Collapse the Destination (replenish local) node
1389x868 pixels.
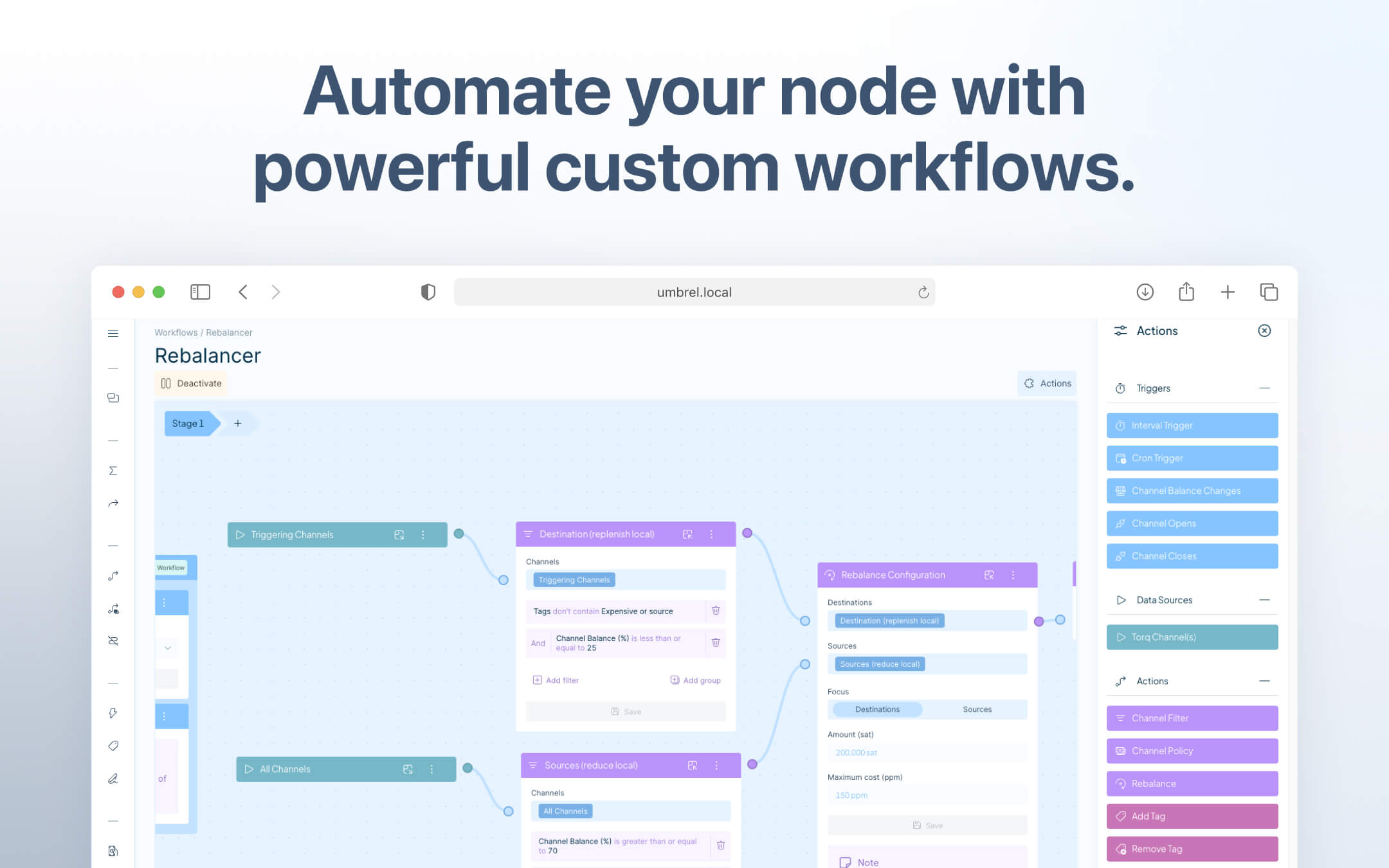coord(687,534)
